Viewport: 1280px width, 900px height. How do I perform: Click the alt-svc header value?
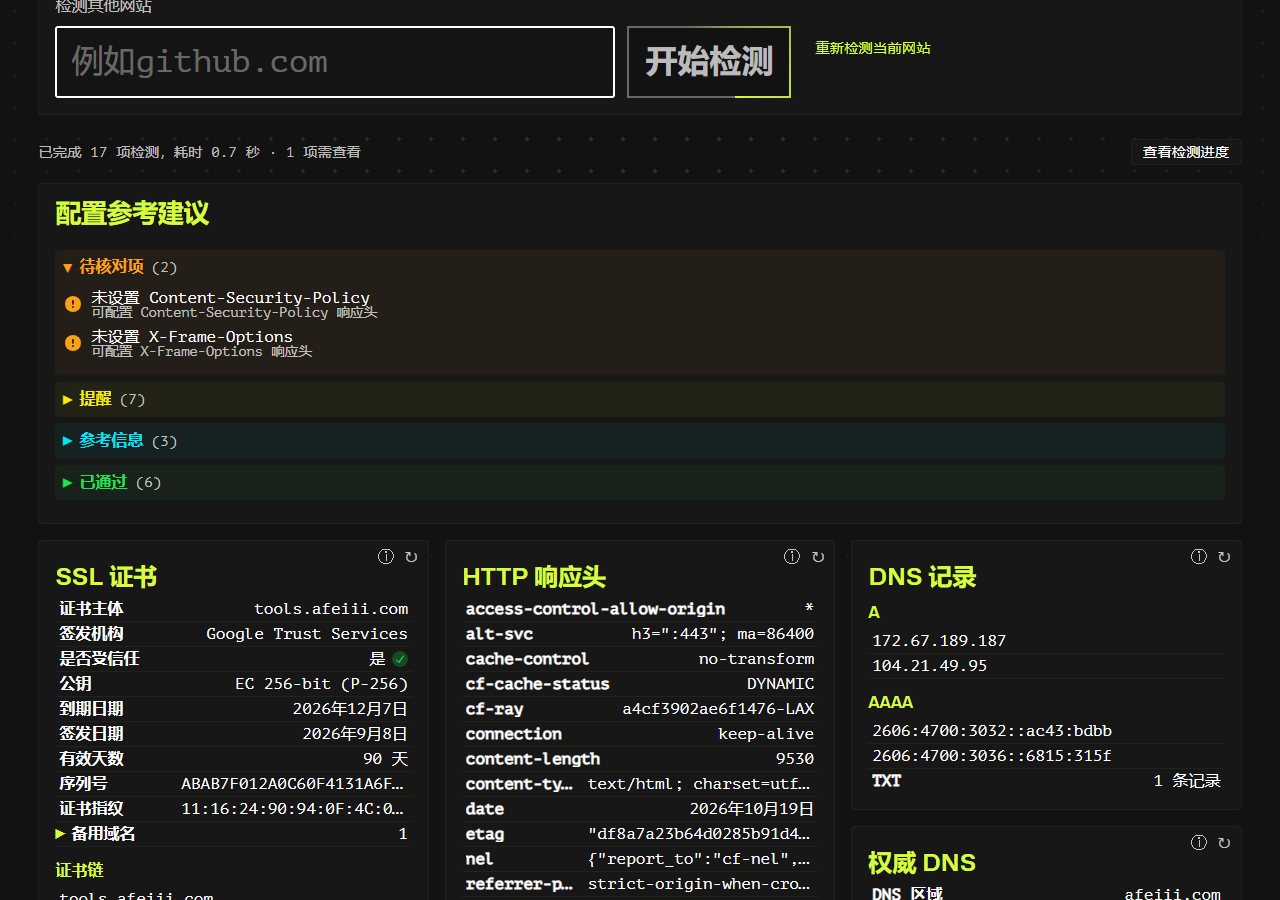723,634
